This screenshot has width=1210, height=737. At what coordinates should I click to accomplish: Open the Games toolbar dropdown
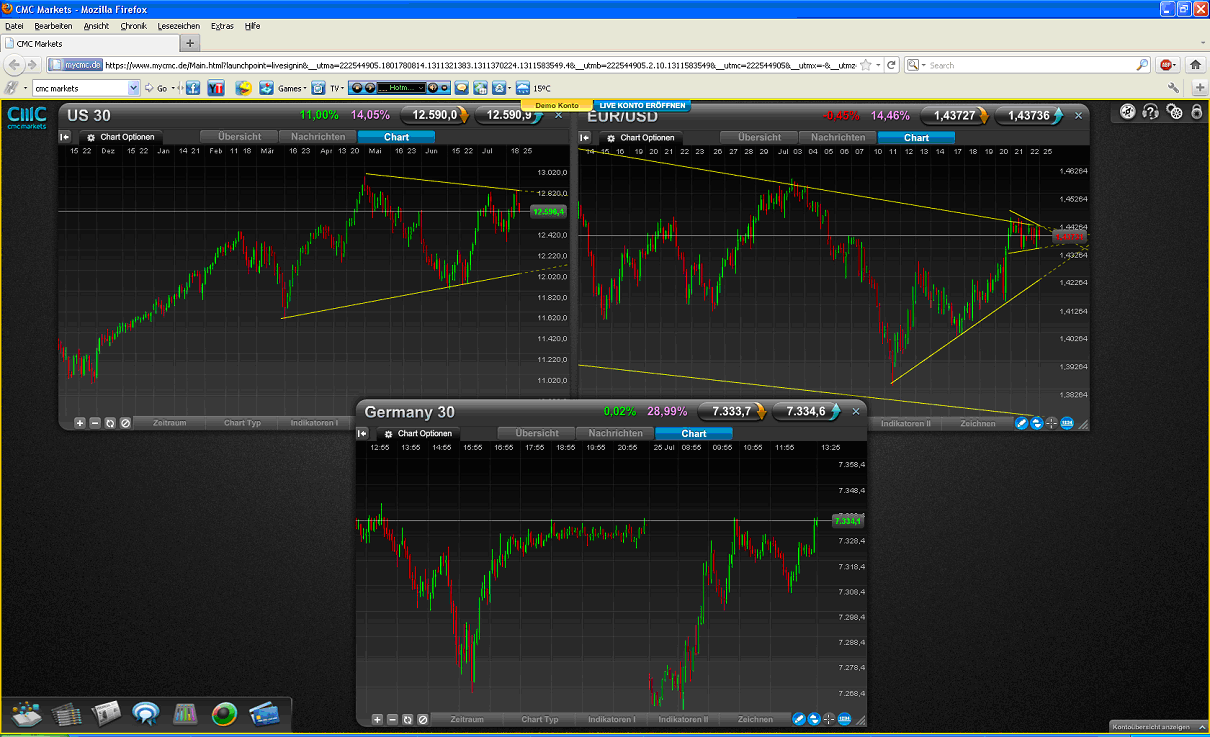click(291, 88)
